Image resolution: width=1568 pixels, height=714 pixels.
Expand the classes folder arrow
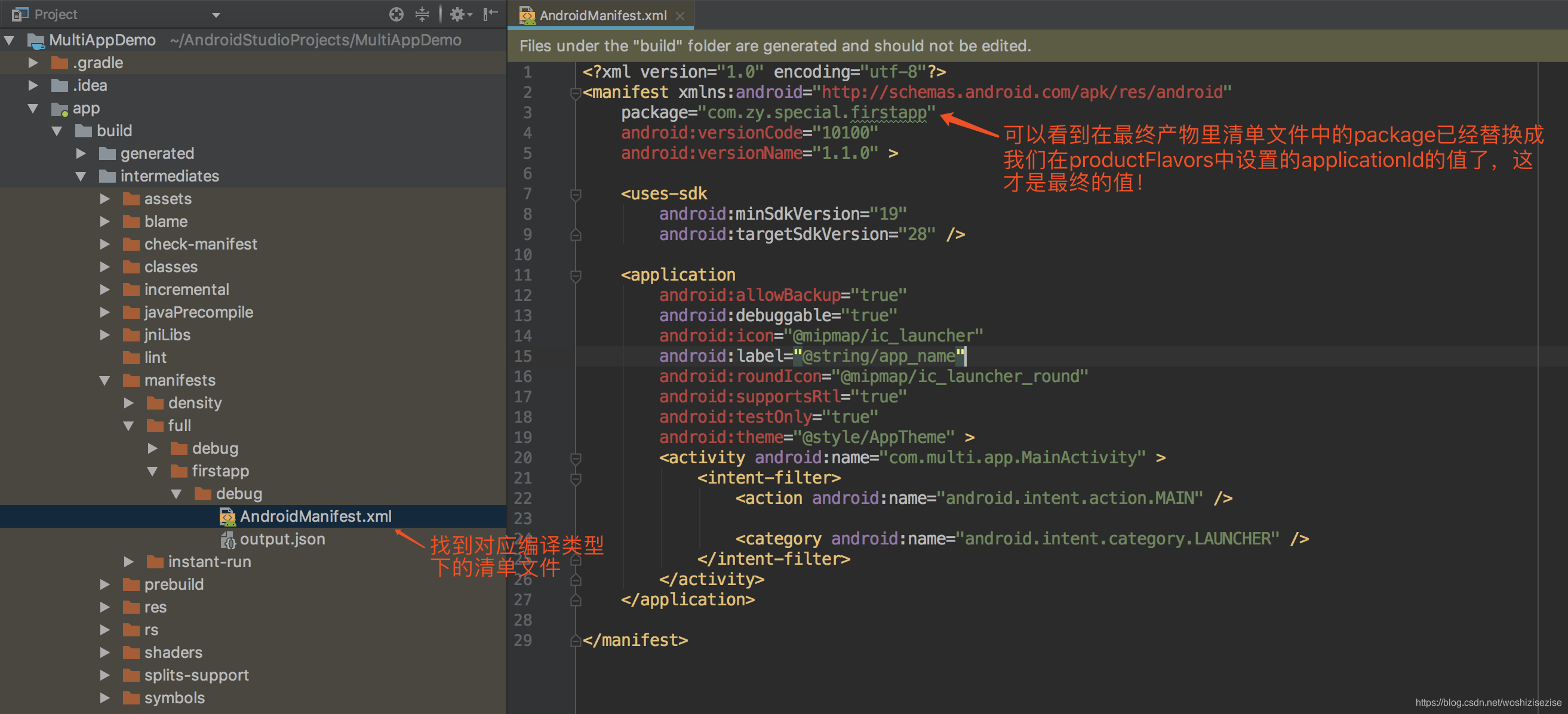point(104,267)
